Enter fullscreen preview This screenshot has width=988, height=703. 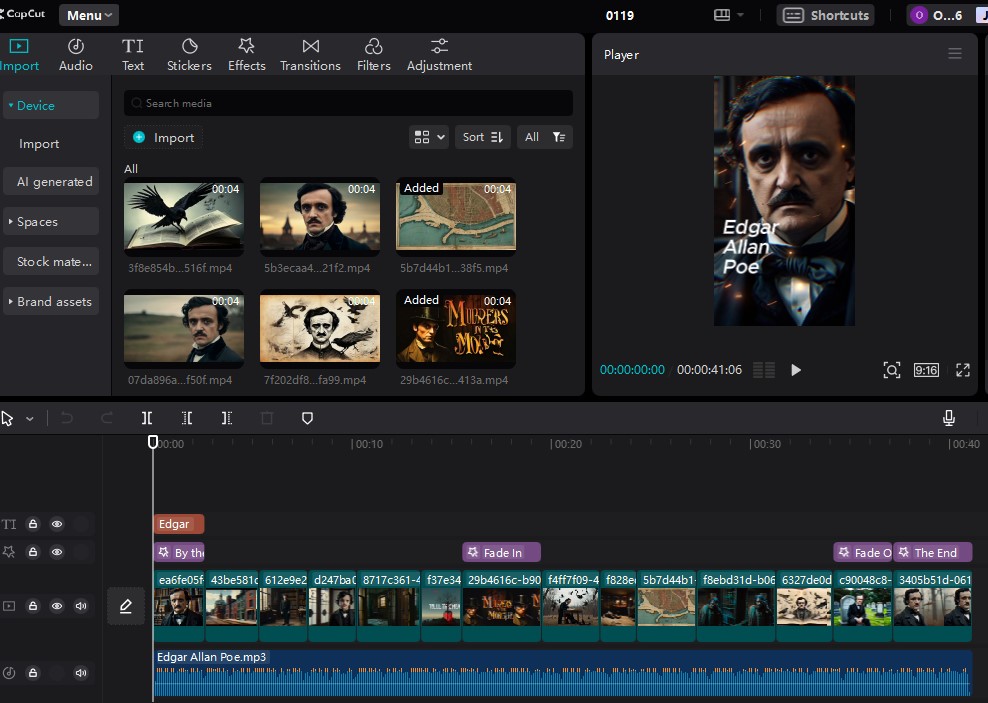[x=963, y=370]
